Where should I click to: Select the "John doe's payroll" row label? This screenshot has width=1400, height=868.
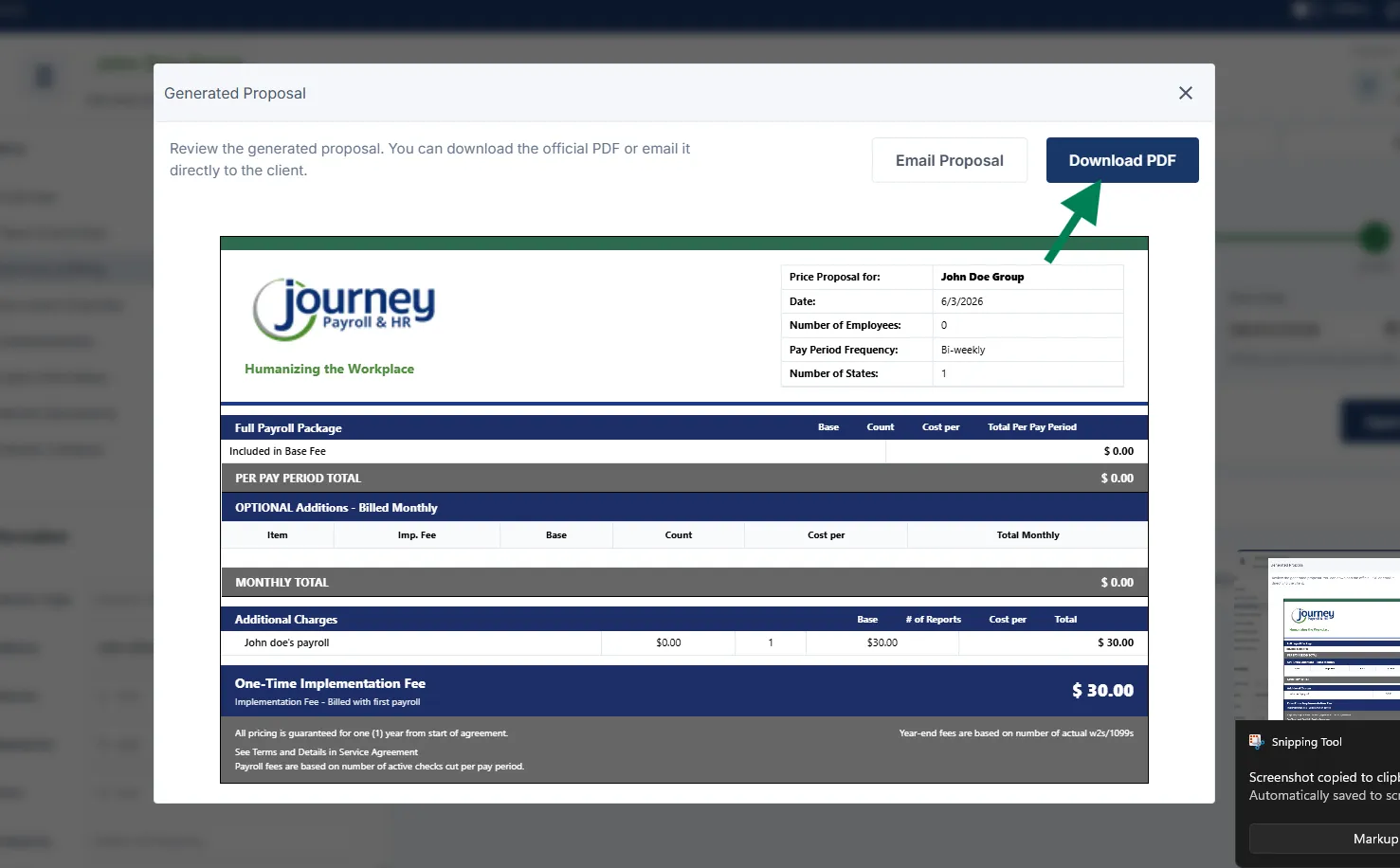tap(287, 642)
